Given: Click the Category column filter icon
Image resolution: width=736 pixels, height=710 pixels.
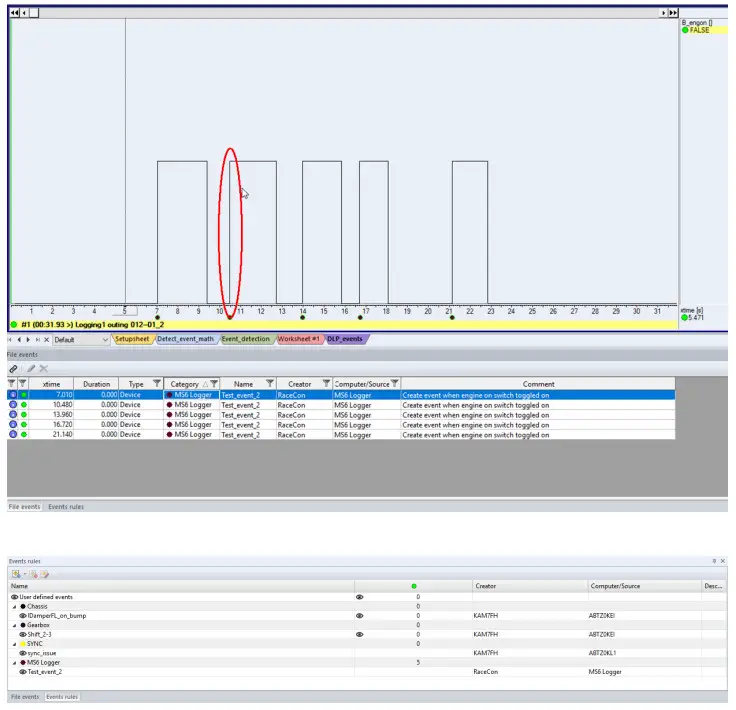Looking at the screenshot, I should 212,384.
